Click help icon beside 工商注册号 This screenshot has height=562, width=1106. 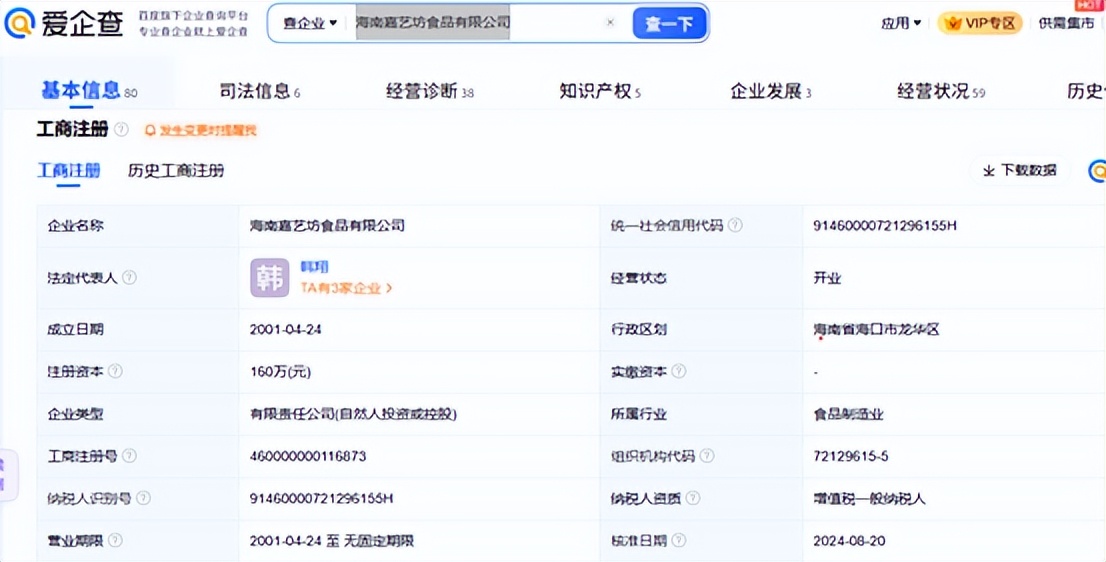(x=129, y=456)
